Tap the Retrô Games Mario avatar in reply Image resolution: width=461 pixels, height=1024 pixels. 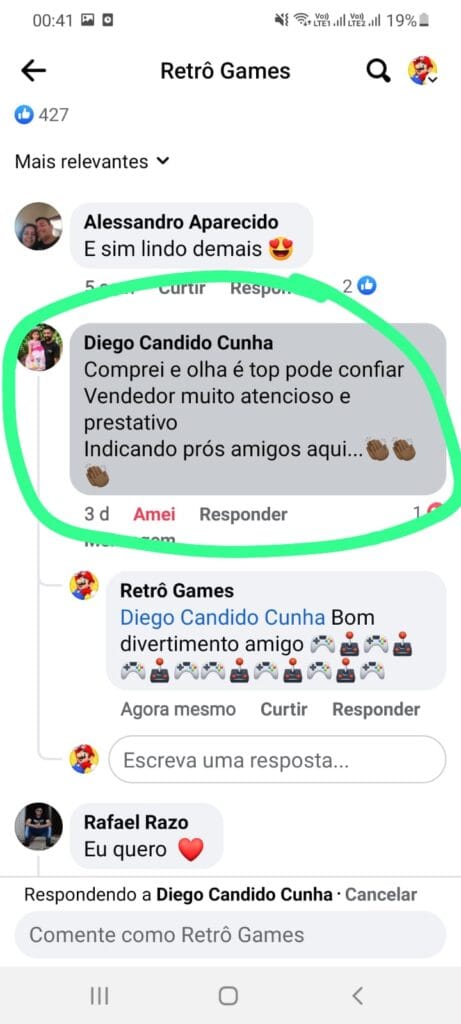[84, 585]
